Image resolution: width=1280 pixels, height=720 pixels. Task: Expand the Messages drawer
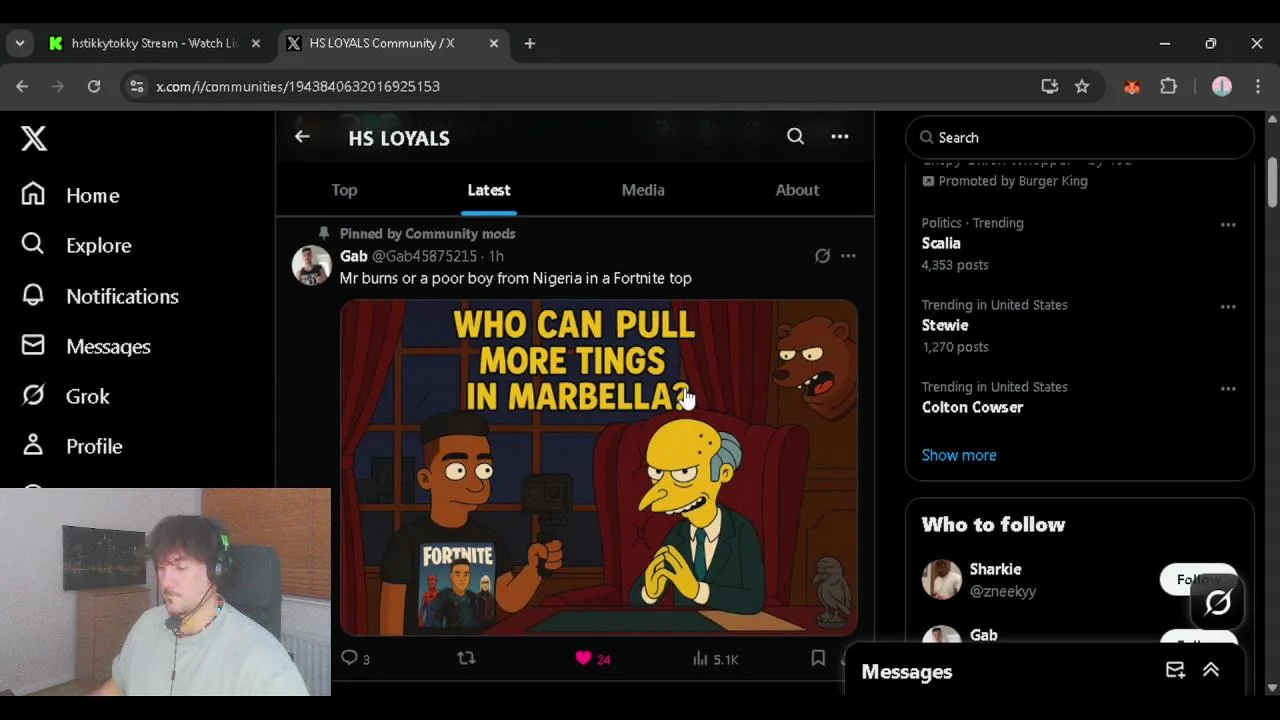1211,671
